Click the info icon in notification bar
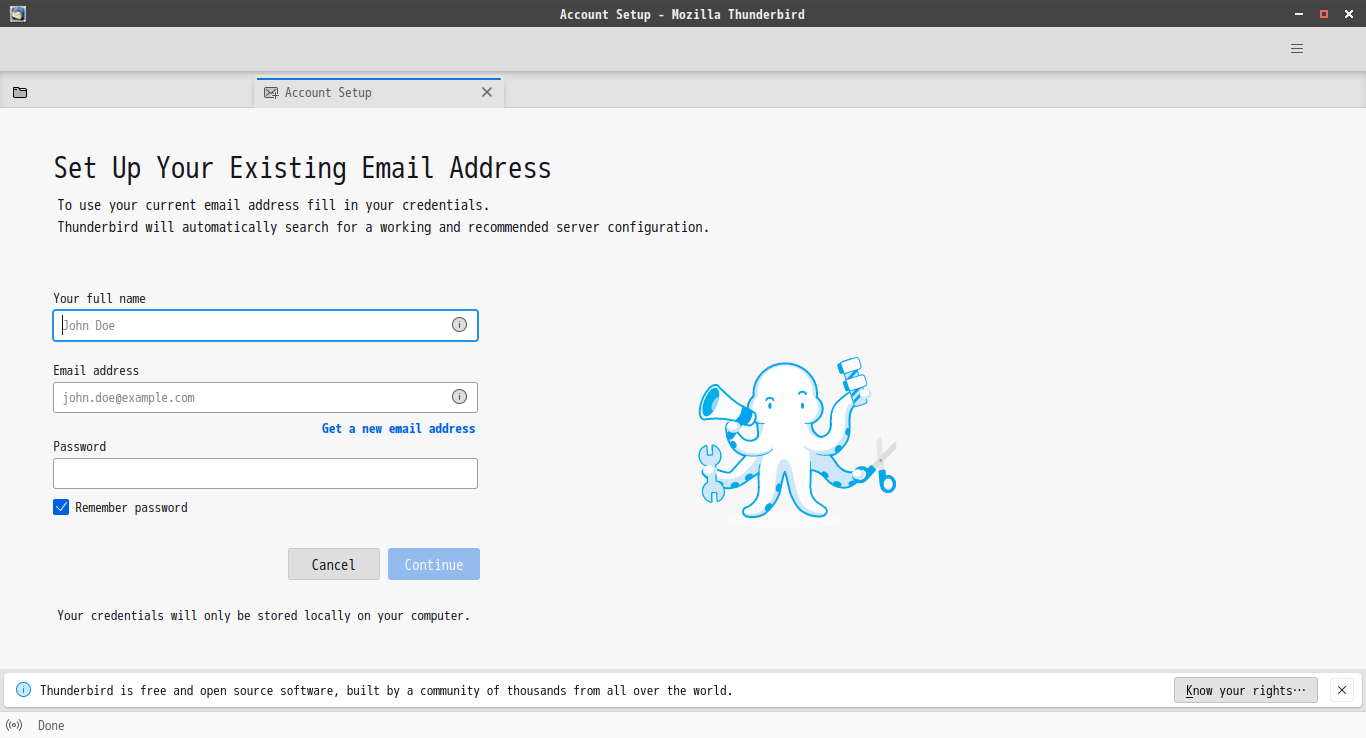This screenshot has height=738, width=1366. 24,690
